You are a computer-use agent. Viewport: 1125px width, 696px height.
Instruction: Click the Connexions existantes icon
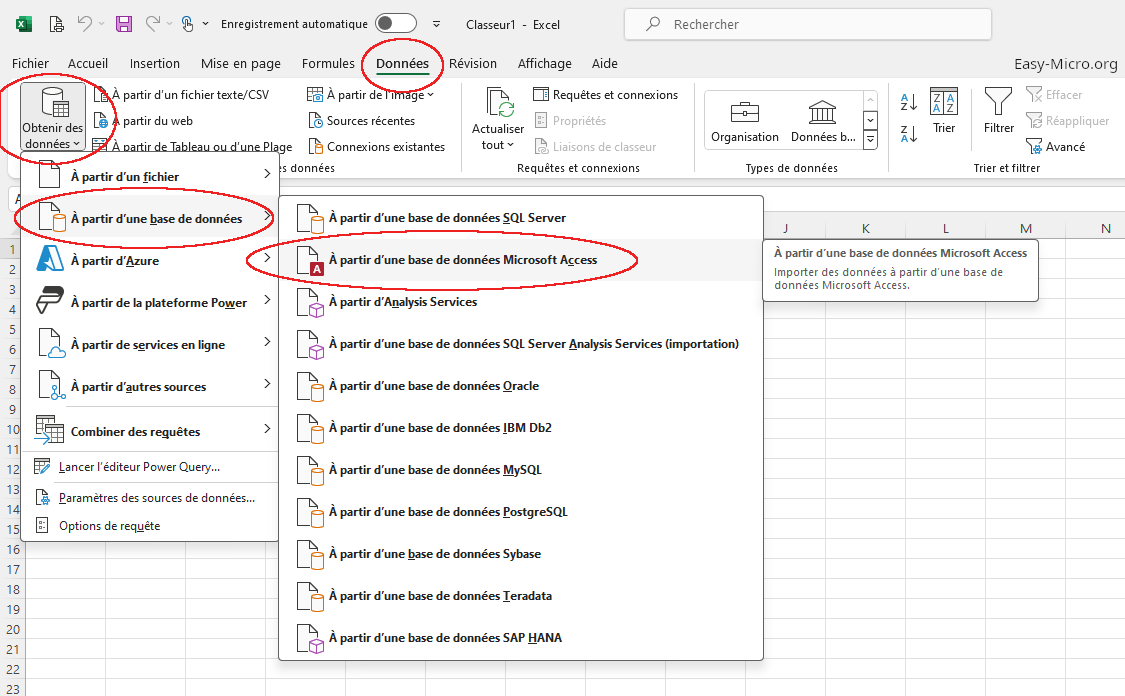[315, 146]
